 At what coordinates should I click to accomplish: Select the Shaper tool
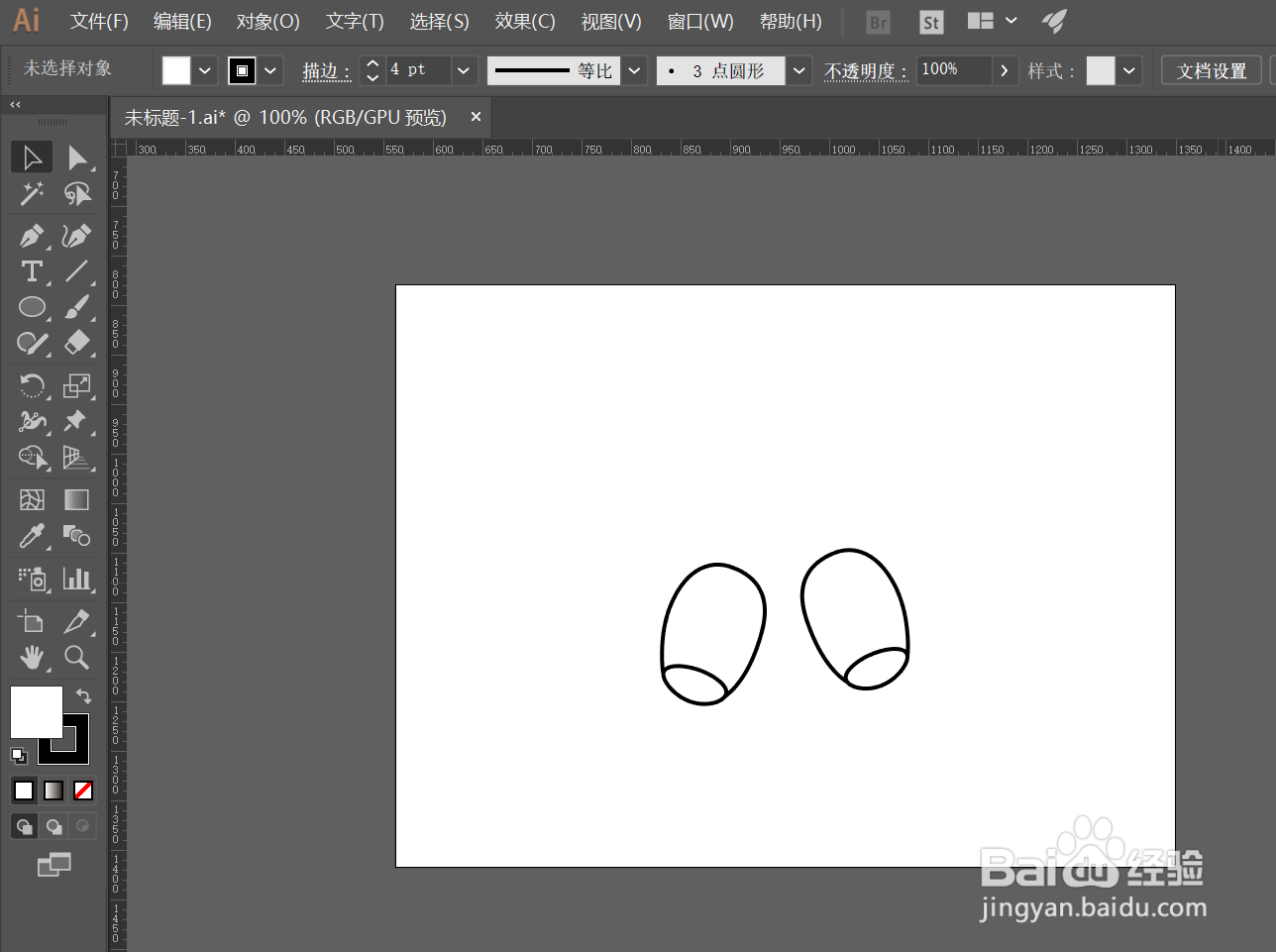[32, 343]
